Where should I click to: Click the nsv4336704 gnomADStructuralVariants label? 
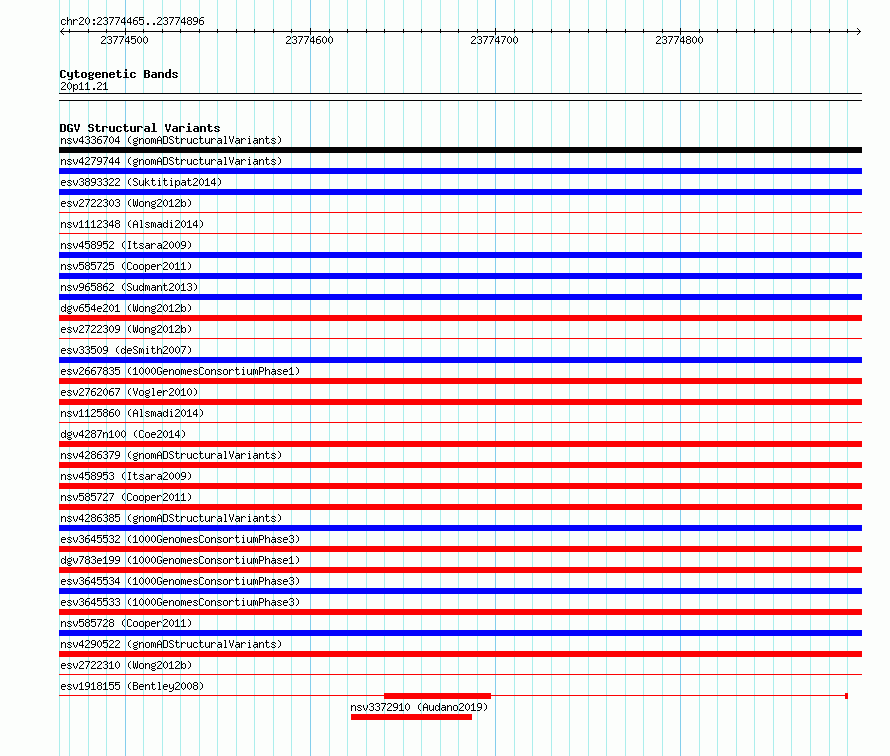(171, 140)
